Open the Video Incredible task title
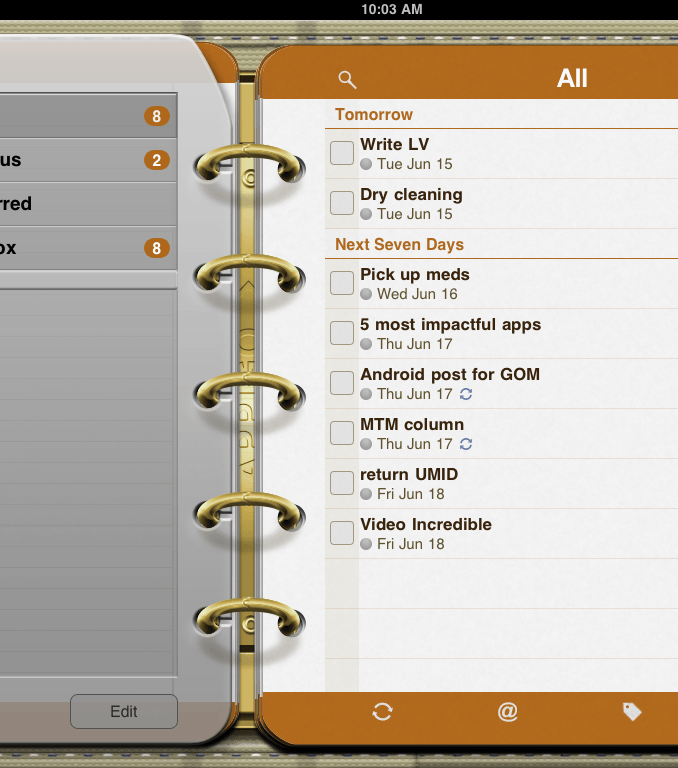 pos(426,524)
